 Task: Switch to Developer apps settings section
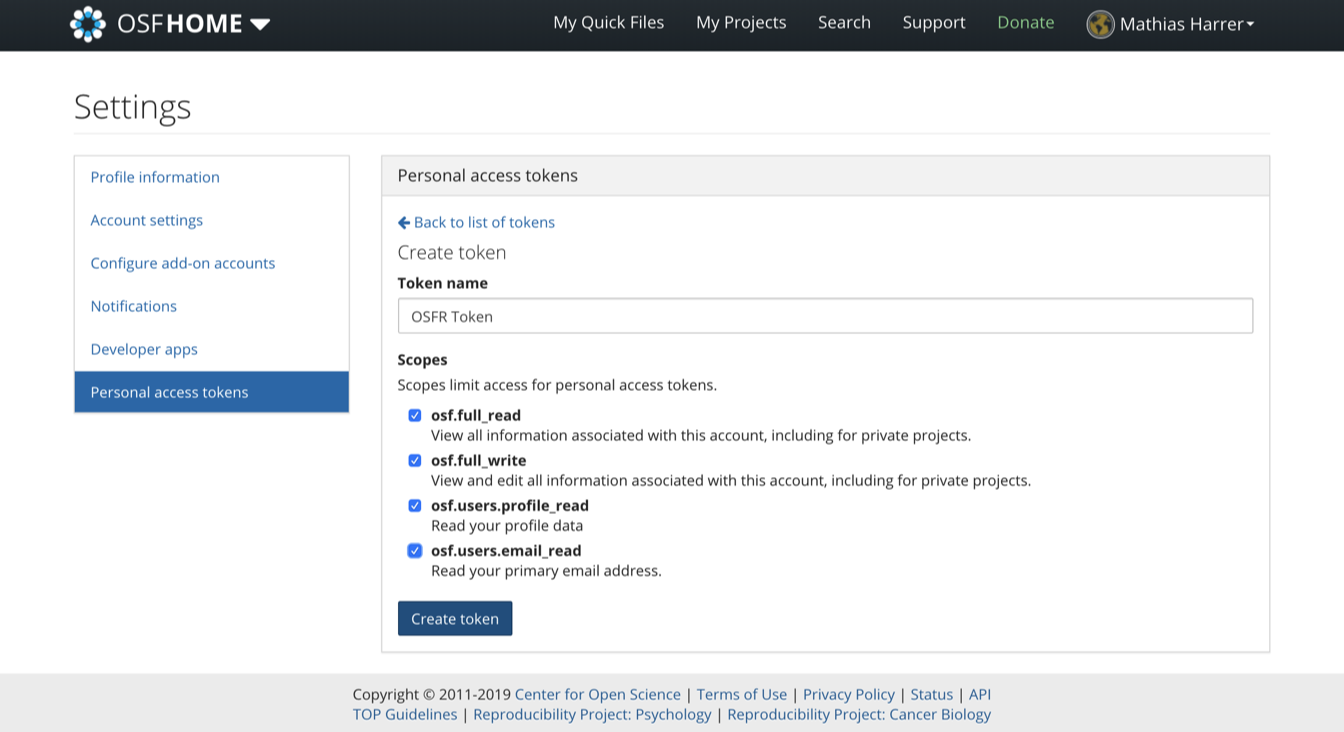pos(144,349)
